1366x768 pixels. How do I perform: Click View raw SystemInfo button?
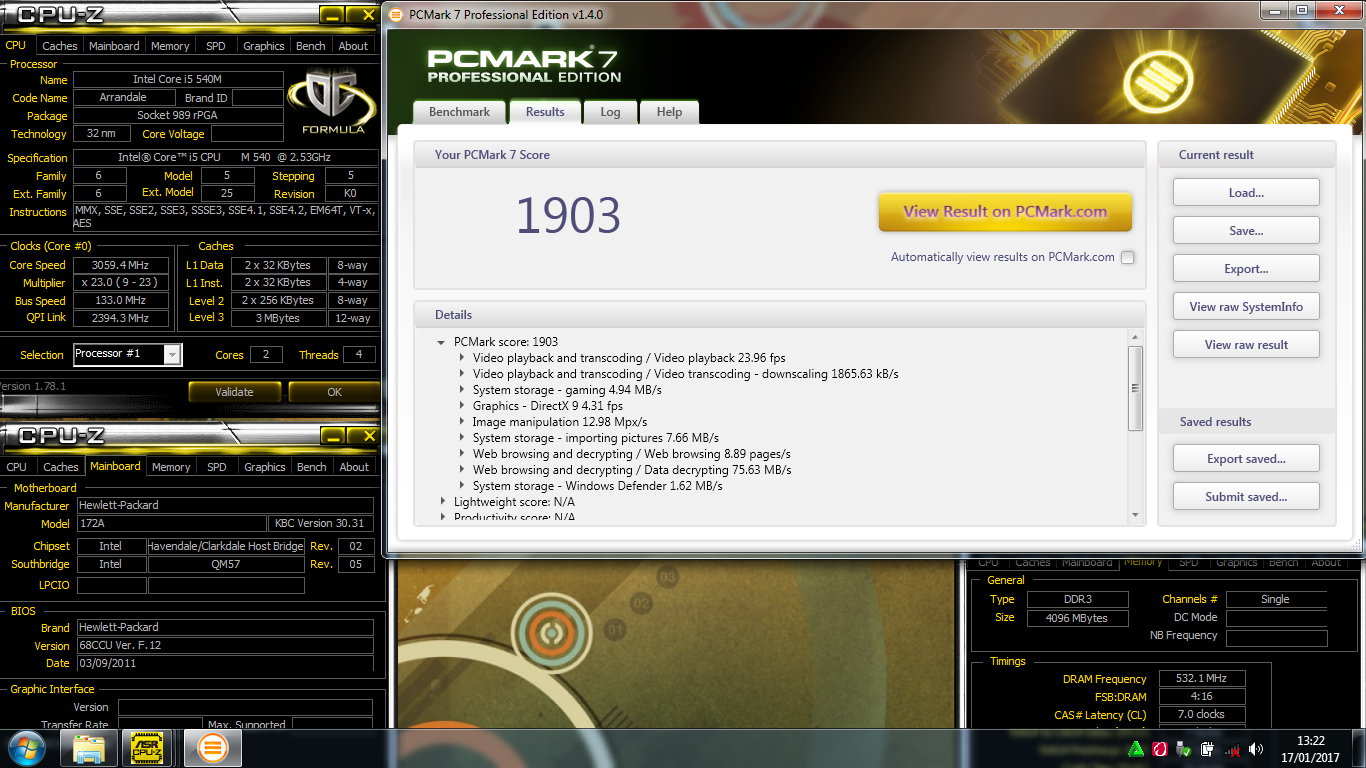[x=1246, y=307]
